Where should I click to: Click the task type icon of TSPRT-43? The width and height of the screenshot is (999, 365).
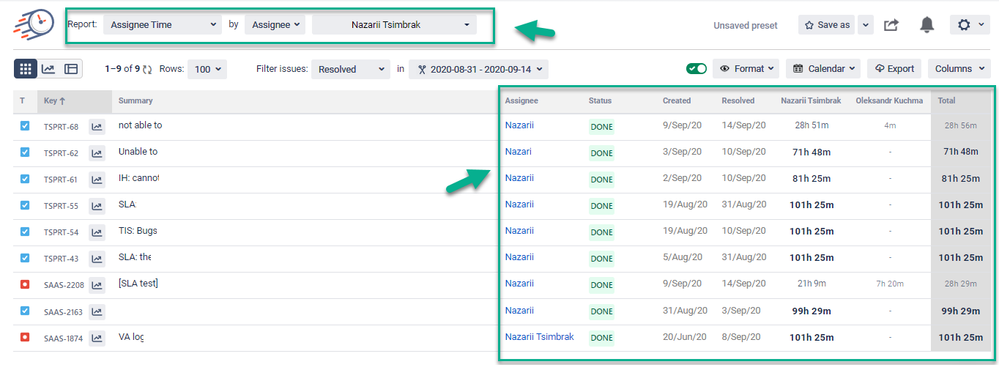[x=25, y=258]
